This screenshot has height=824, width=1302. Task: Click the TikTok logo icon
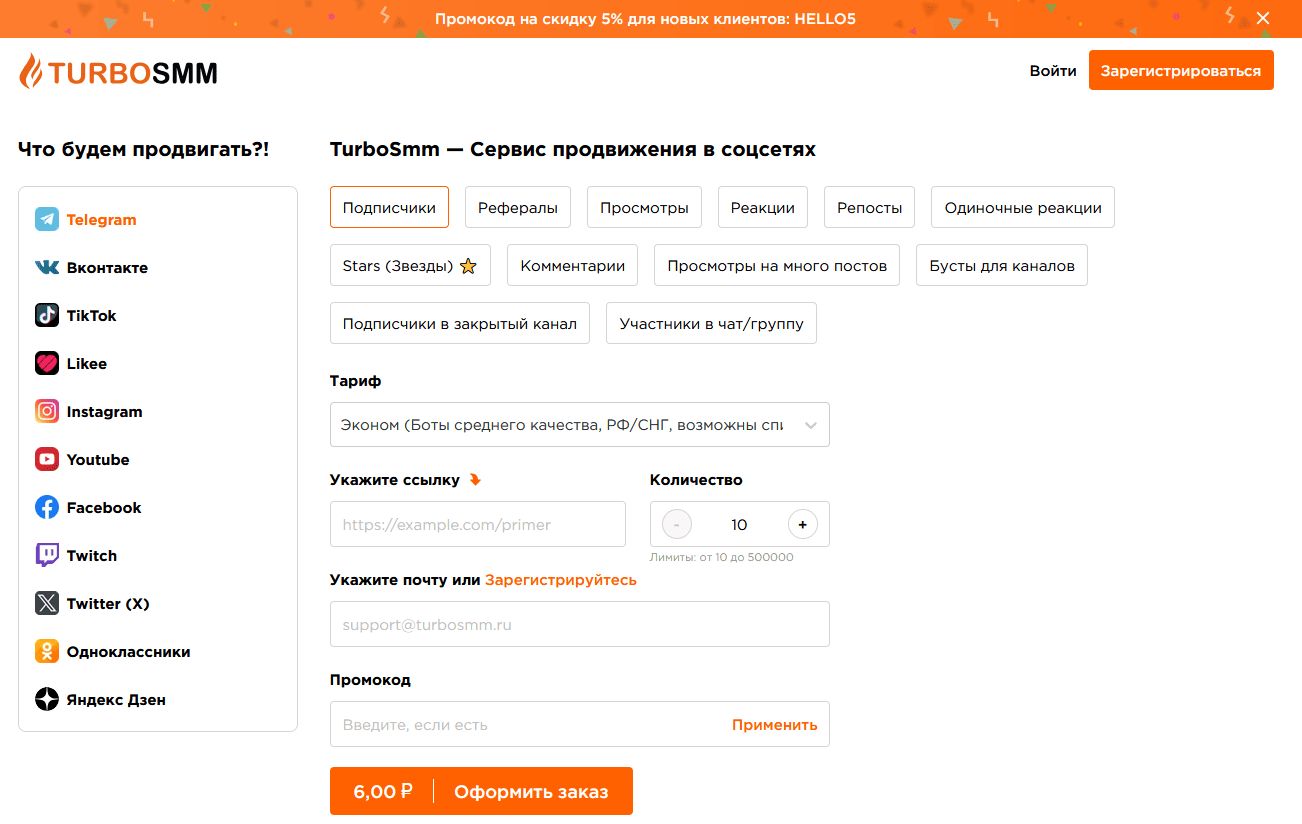[47, 316]
